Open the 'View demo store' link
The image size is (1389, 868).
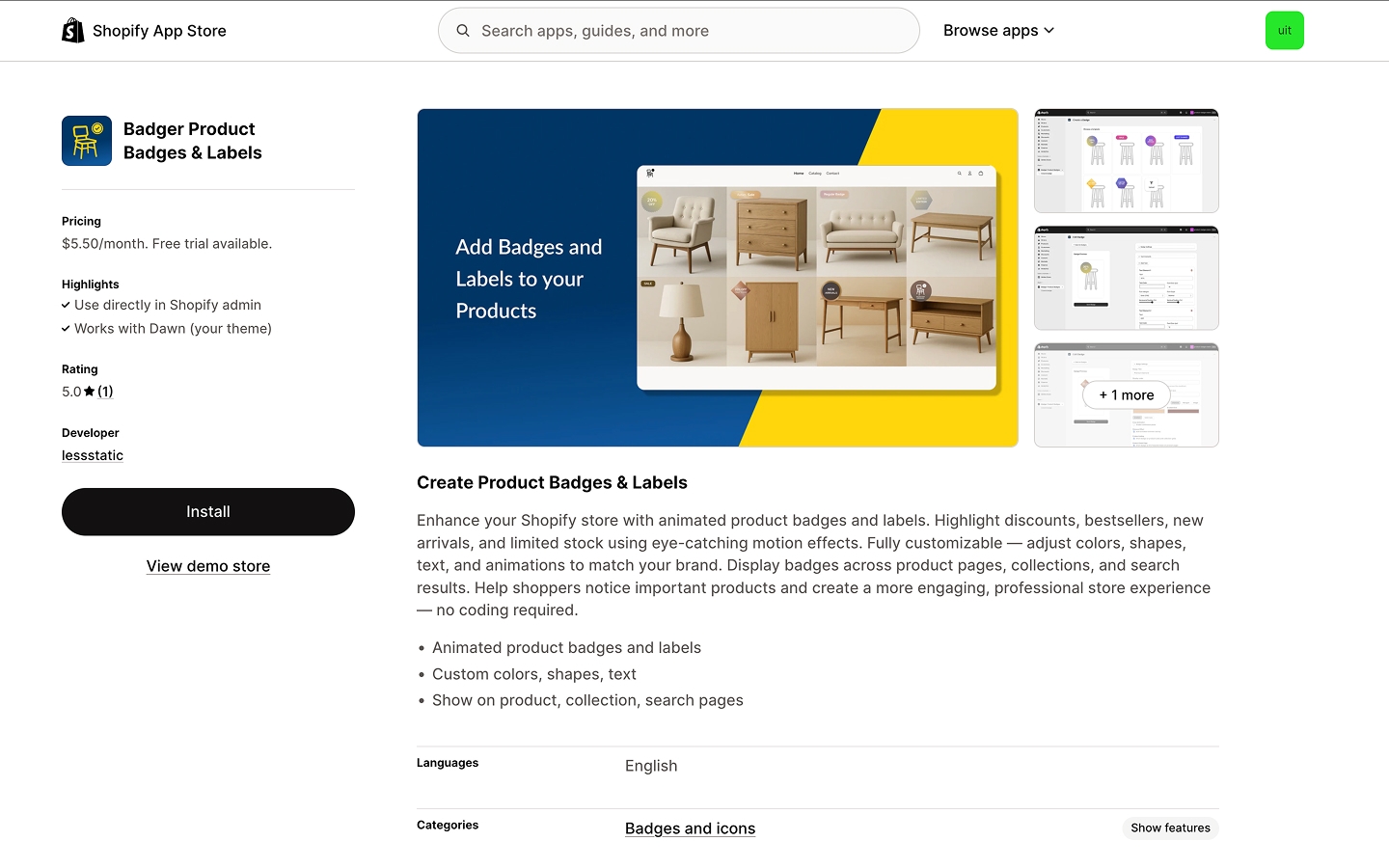tap(207, 566)
